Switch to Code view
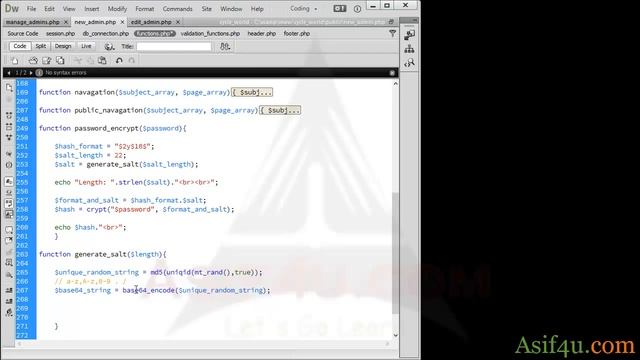The height and width of the screenshot is (360, 640). [20, 46]
